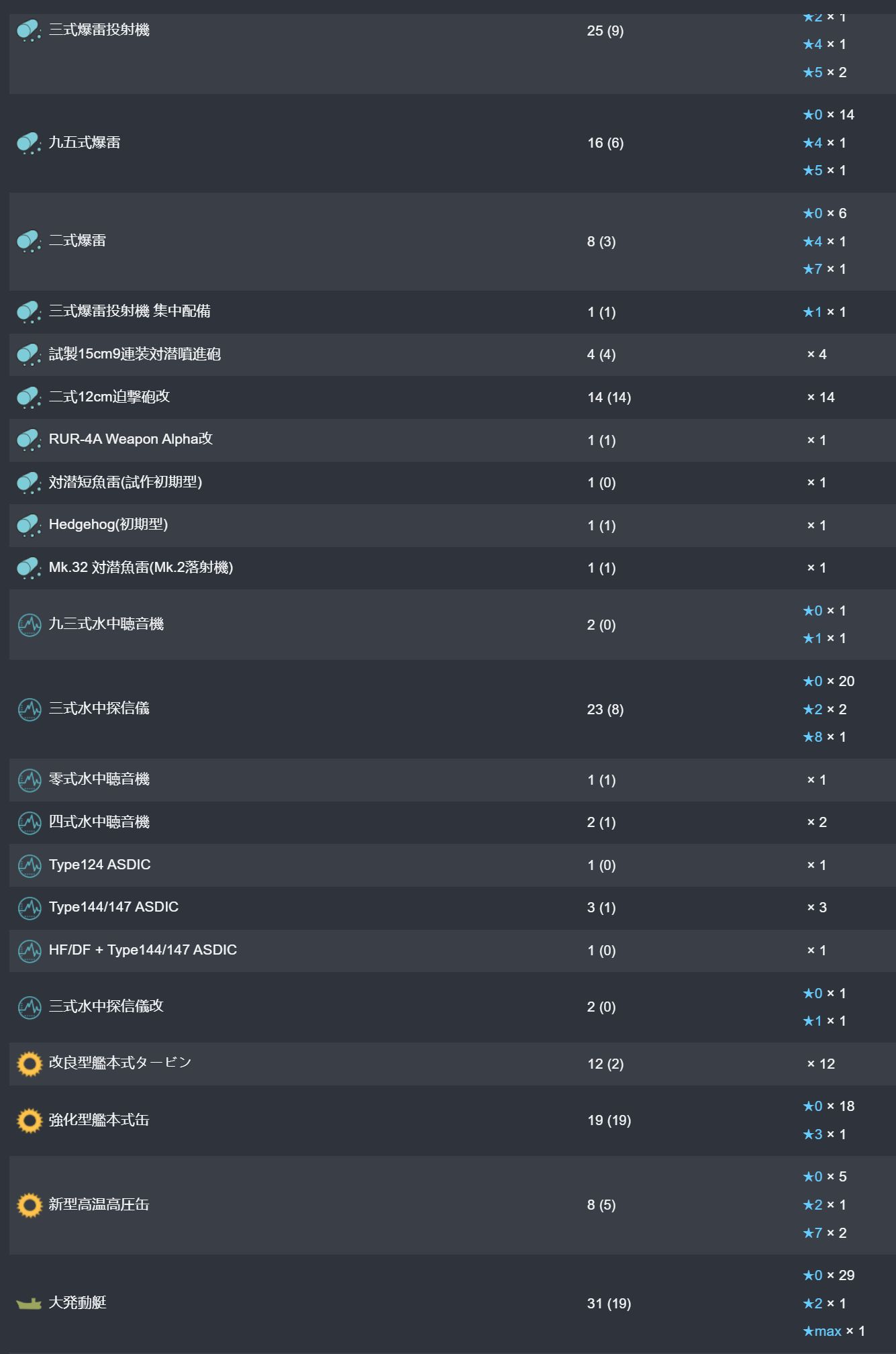The image size is (896, 1354).
Task: Click the boiler icon beside 新型高温高圧缶
Action: point(29,1205)
